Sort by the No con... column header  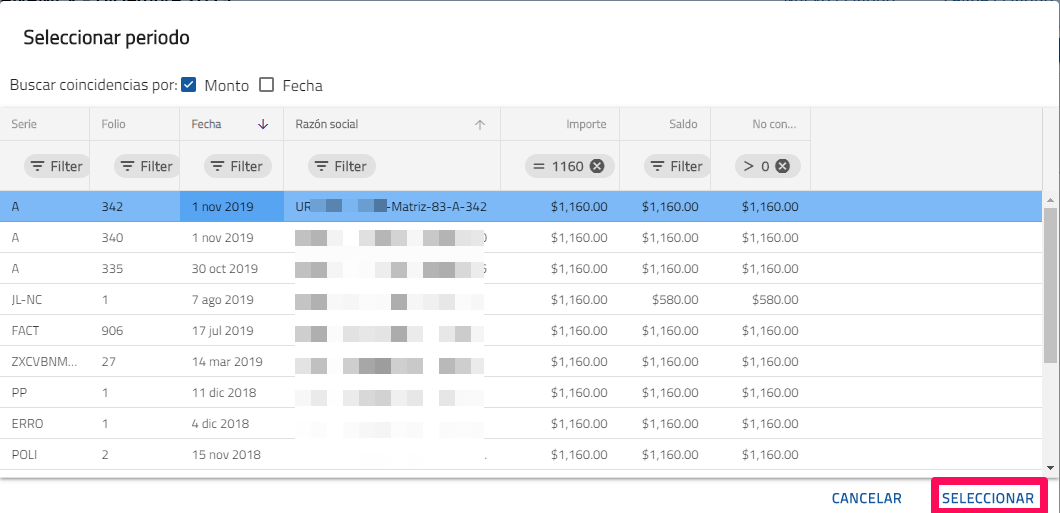click(774, 124)
